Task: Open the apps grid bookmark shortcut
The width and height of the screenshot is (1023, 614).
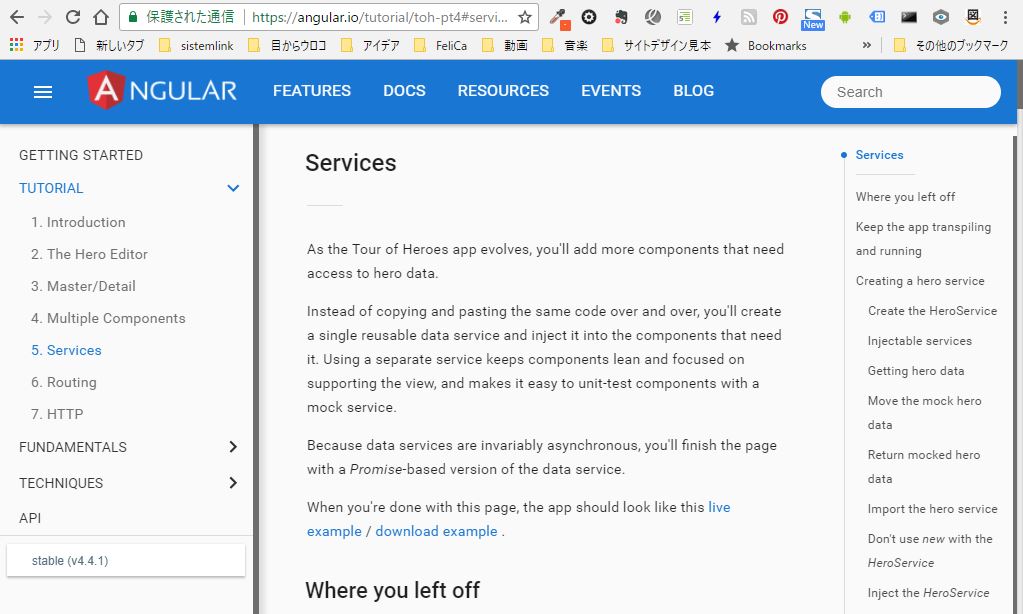Action: point(16,44)
